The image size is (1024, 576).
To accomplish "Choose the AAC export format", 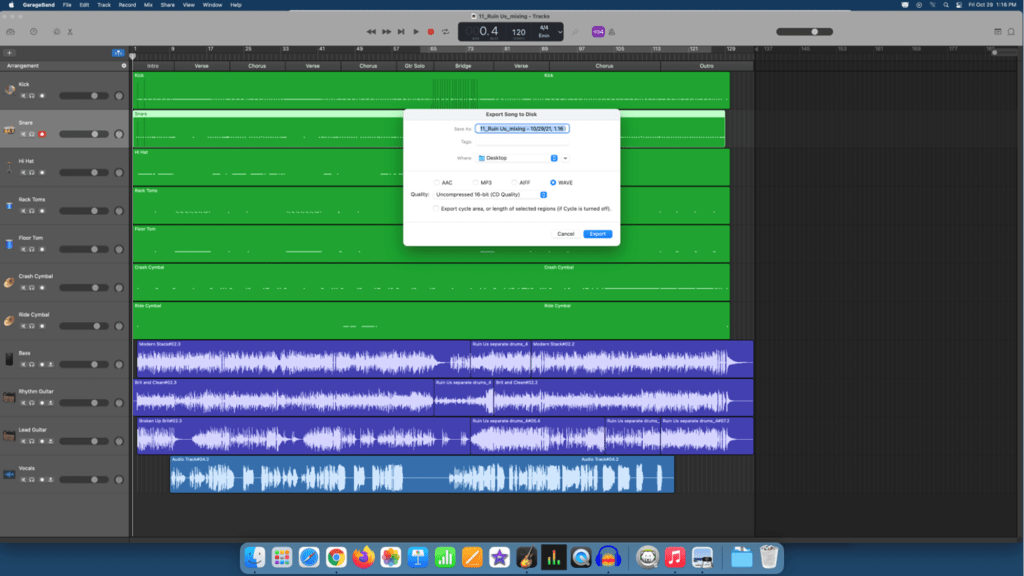I will coord(438,182).
